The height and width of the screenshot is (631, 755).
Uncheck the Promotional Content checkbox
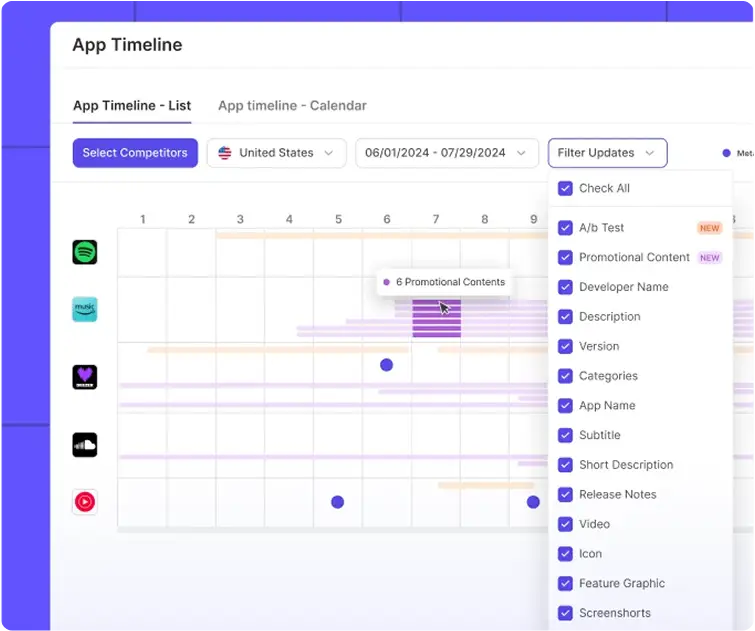565,257
